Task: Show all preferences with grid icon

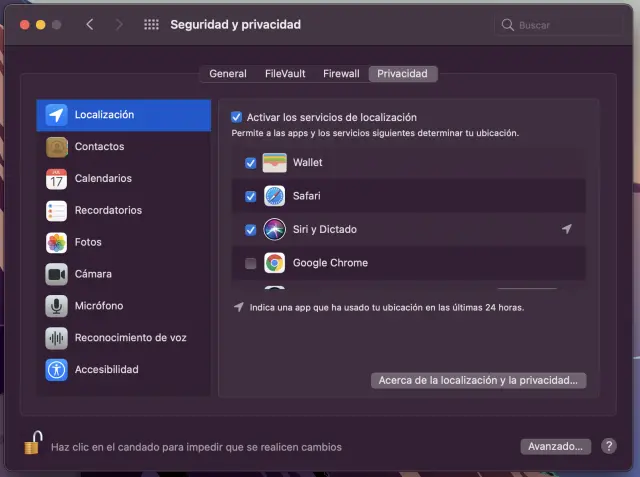Action: [x=151, y=25]
